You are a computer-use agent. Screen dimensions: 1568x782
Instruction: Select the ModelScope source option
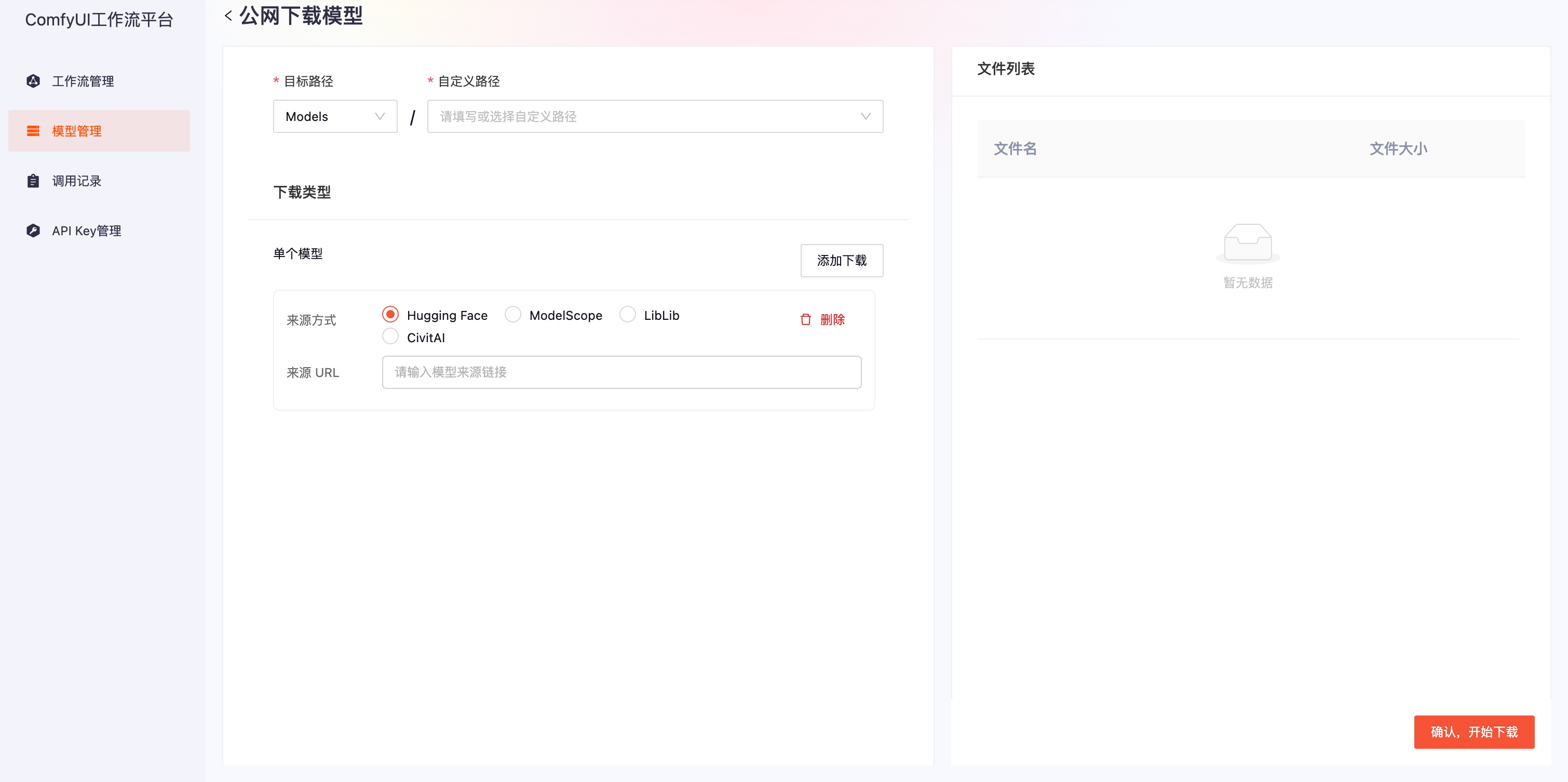tap(512, 314)
